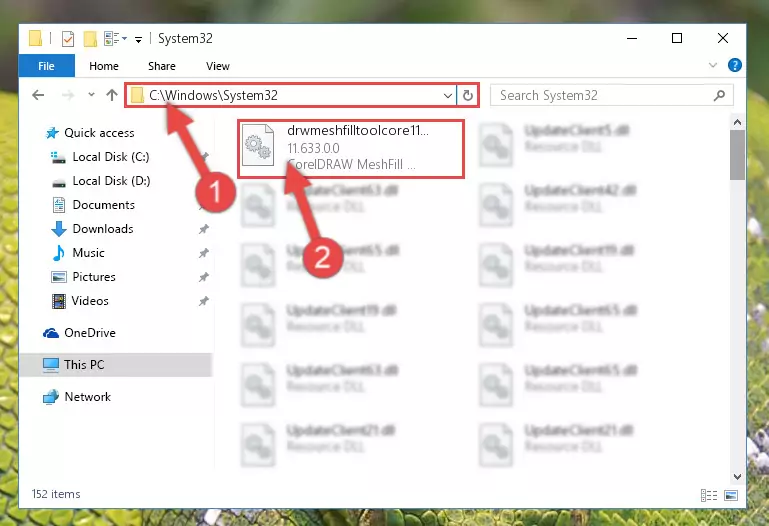Viewport: 769px width, 526px height.
Task: Minimize the System32 window
Action: click(x=632, y=38)
